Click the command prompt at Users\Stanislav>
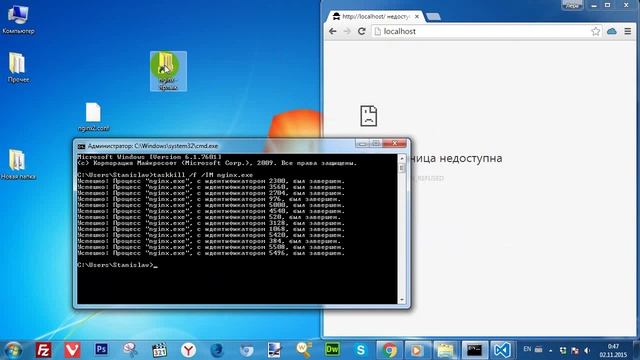The image size is (640, 360). pos(117,265)
